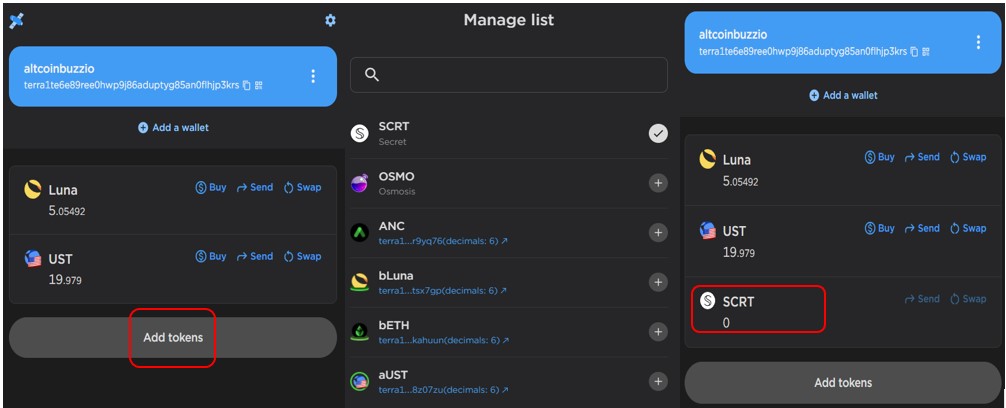Add OSMO with its plus toggle

pyautogui.click(x=658, y=183)
